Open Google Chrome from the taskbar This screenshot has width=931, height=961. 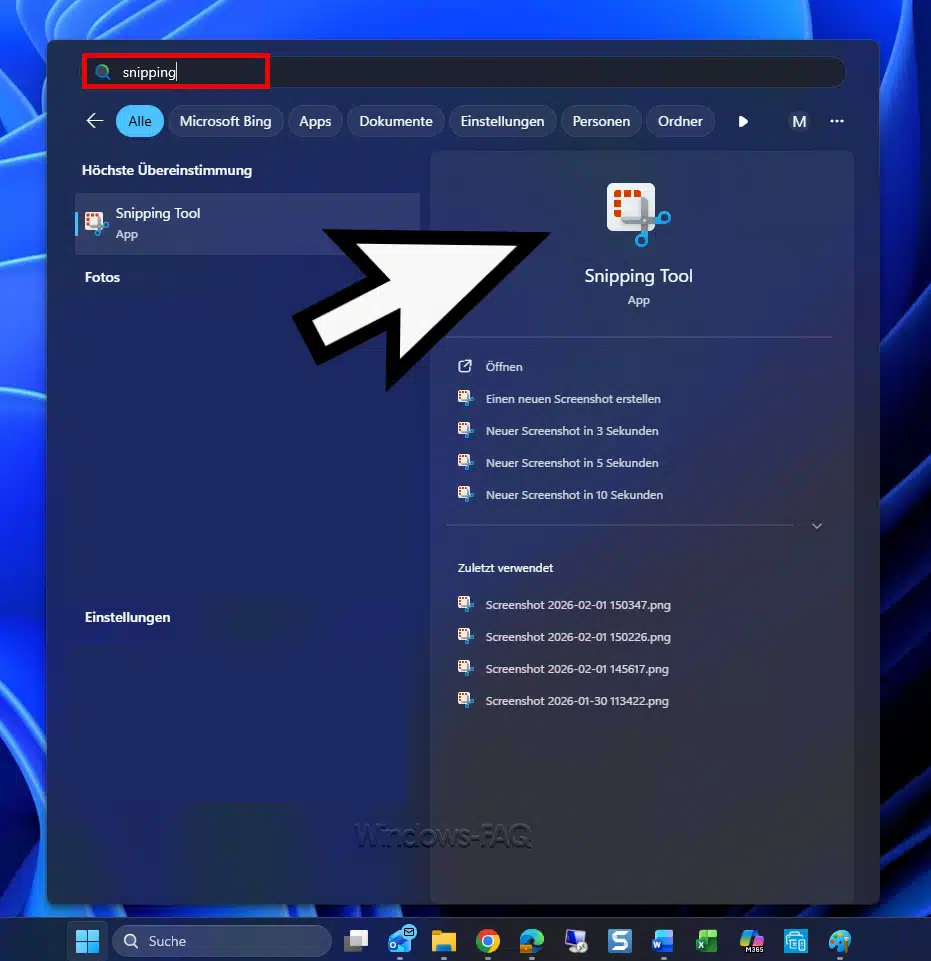coord(488,941)
